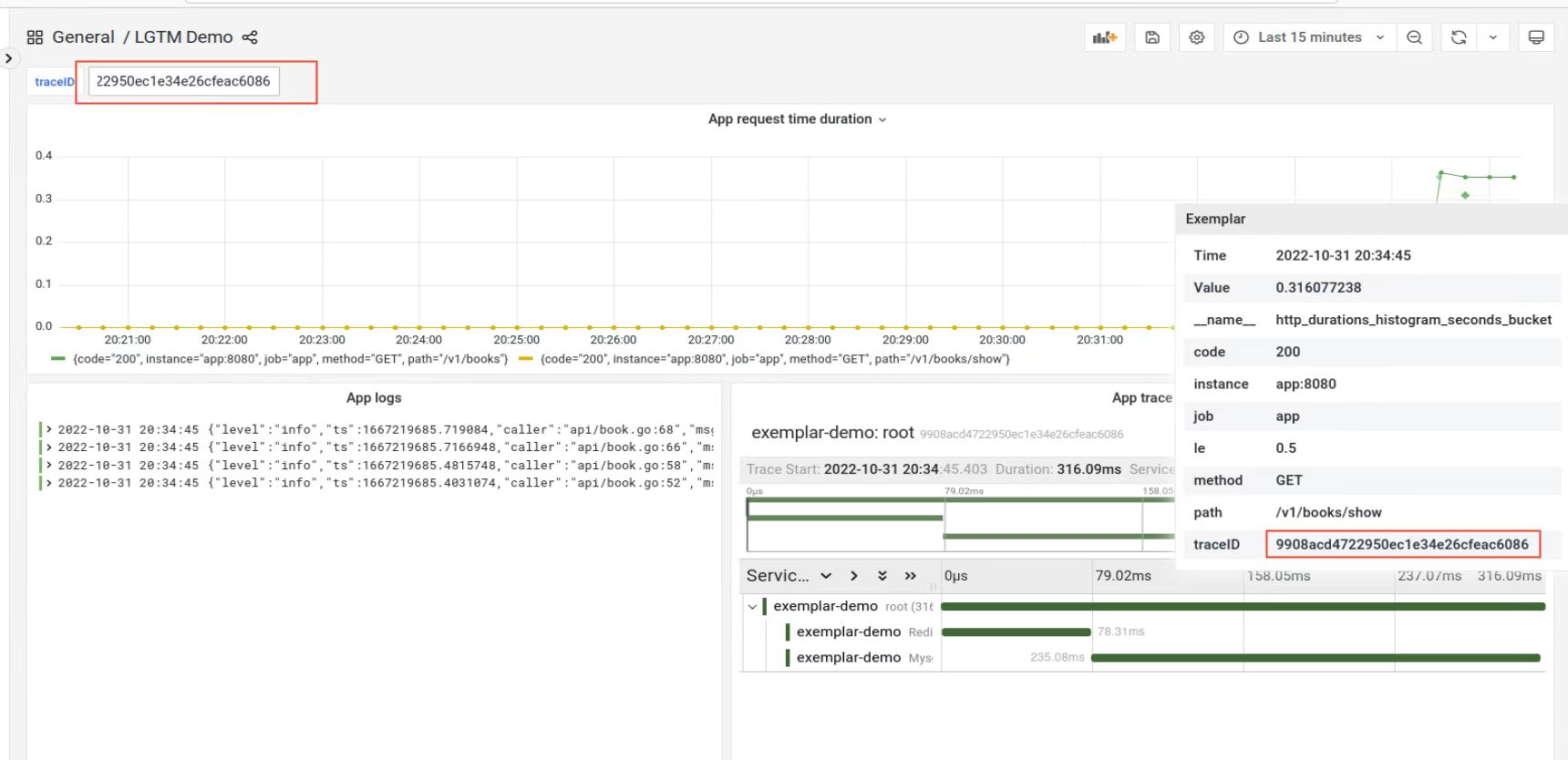Select the le value 0.5
This screenshot has height=760, width=1568.
pyautogui.click(x=1285, y=448)
